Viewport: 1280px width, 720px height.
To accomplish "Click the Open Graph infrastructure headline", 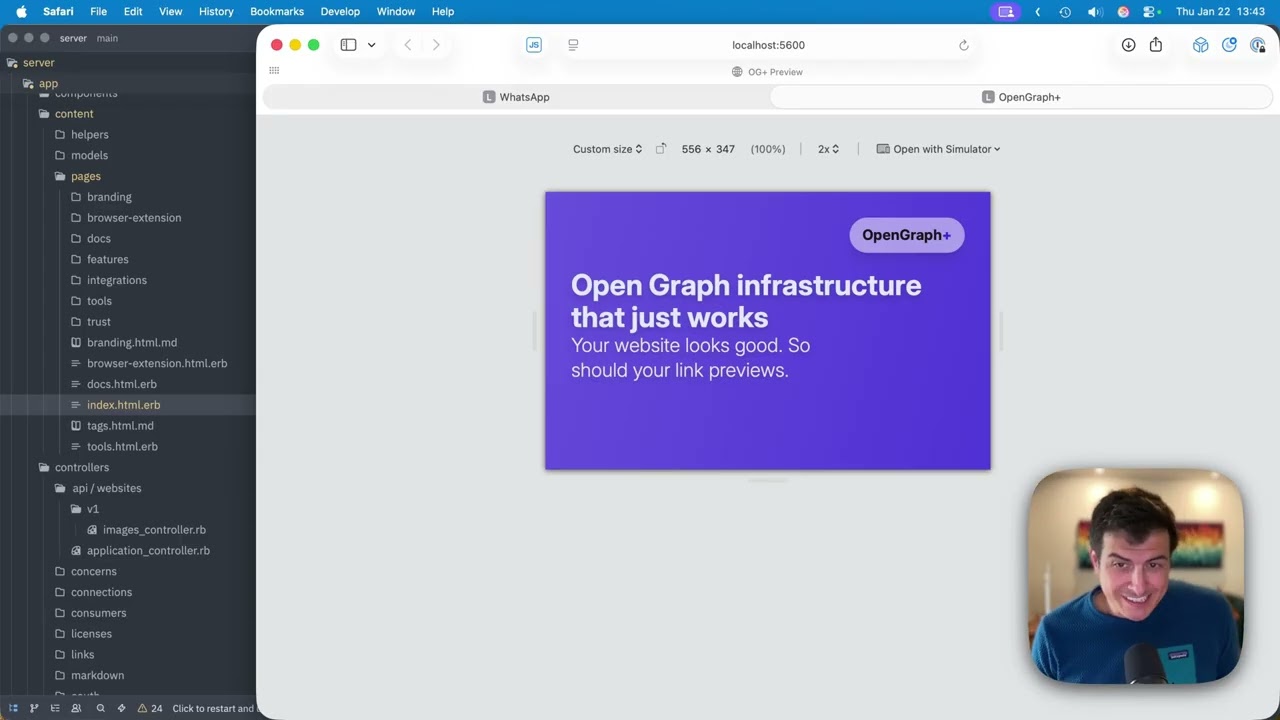I will click(746, 301).
